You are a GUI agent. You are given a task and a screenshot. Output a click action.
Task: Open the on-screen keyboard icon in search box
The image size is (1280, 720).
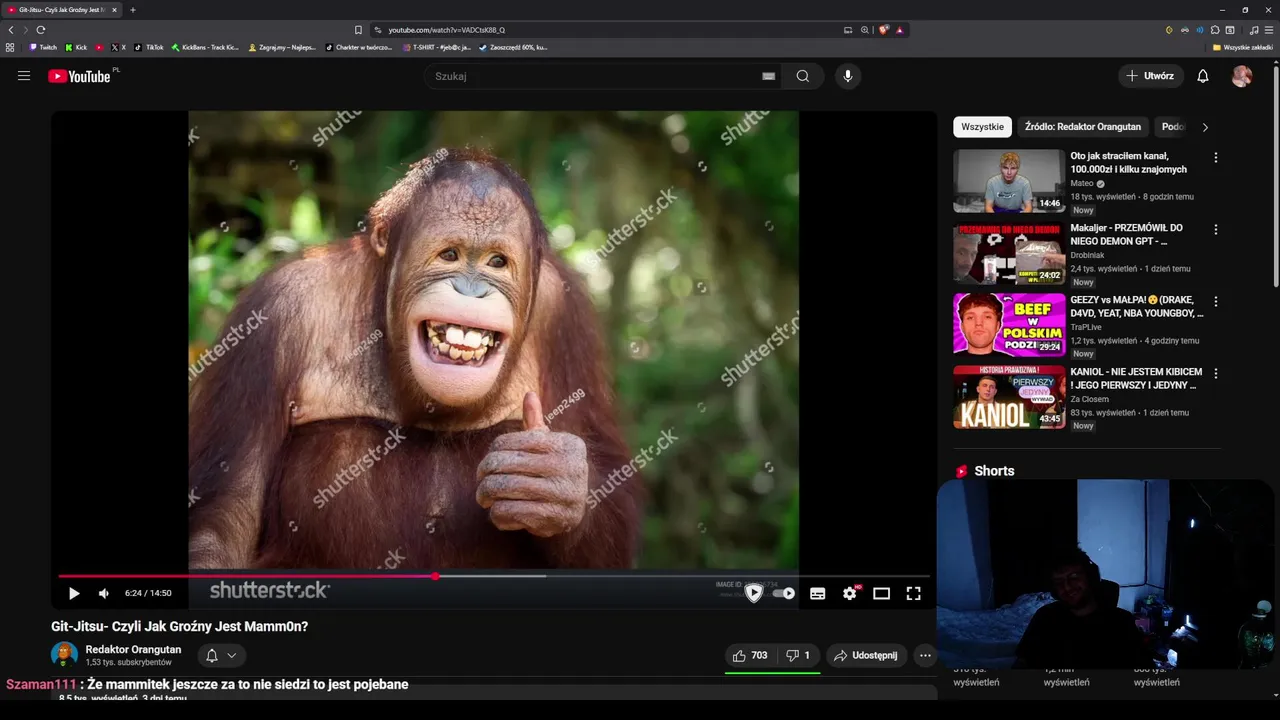768,76
